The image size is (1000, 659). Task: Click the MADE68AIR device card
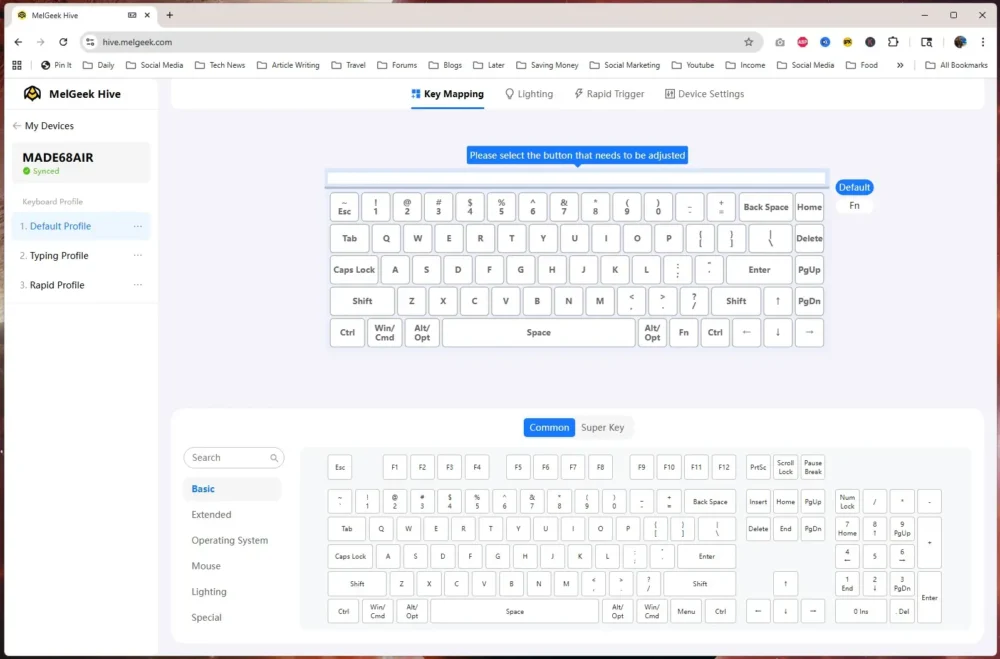coord(81,163)
